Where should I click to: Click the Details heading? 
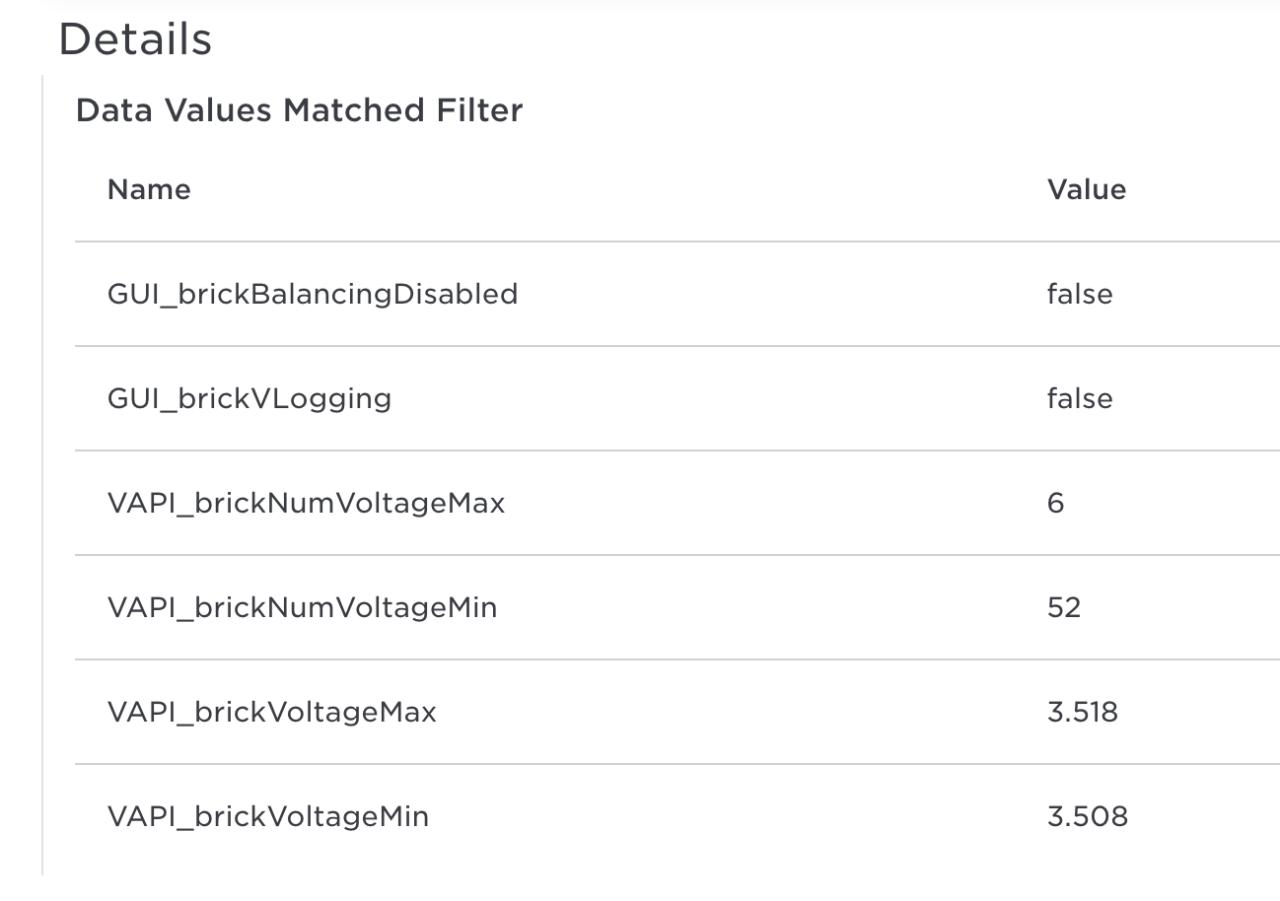[x=135, y=40]
